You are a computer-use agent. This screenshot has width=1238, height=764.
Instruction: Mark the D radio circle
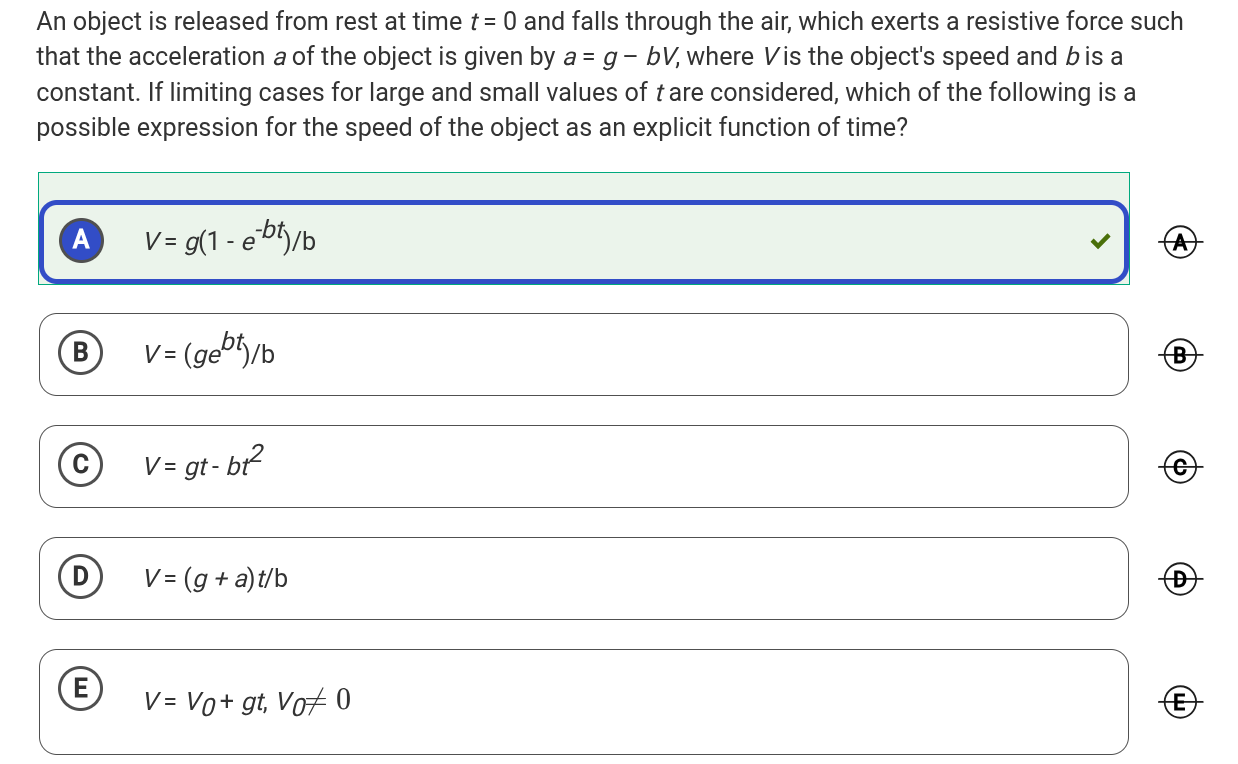pyautogui.click(x=81, y=576)
